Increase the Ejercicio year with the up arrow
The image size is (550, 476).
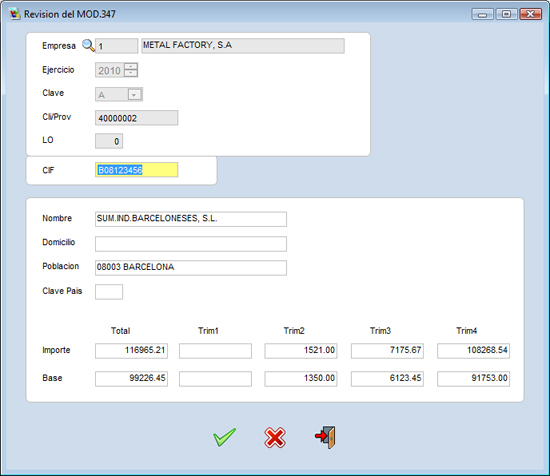(x=131, y=67)
